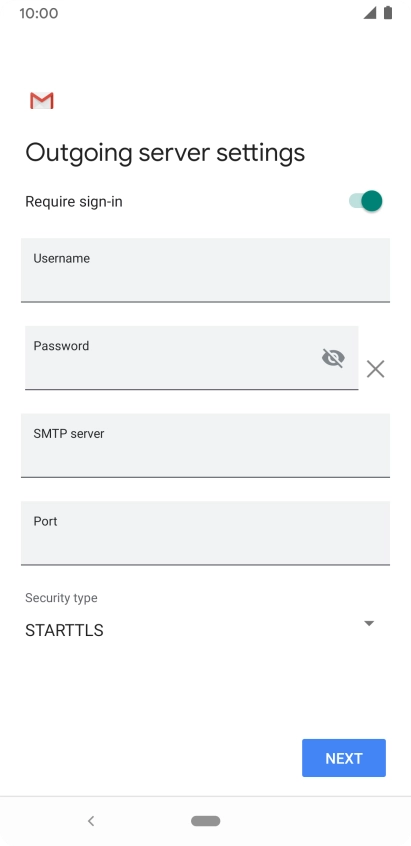Screen dimensions: 411x846
Task: Tap the cellular signal status icon
Action: (370, 13)
